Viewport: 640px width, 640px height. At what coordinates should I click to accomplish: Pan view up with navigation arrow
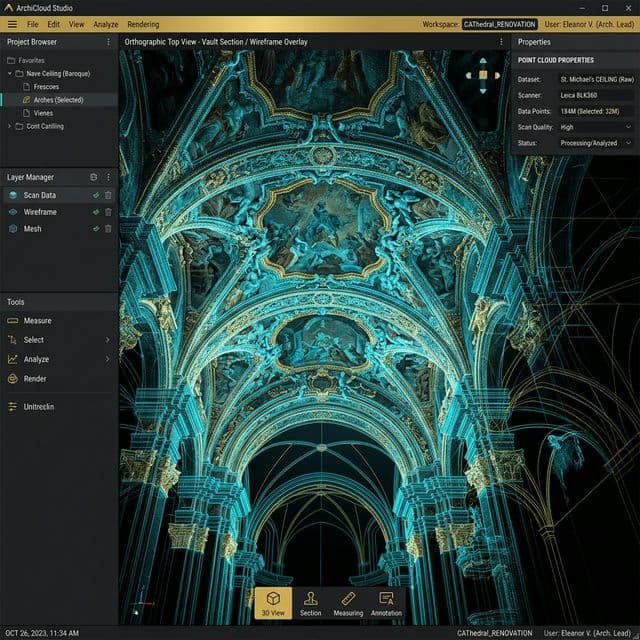(x=483, y=61)
